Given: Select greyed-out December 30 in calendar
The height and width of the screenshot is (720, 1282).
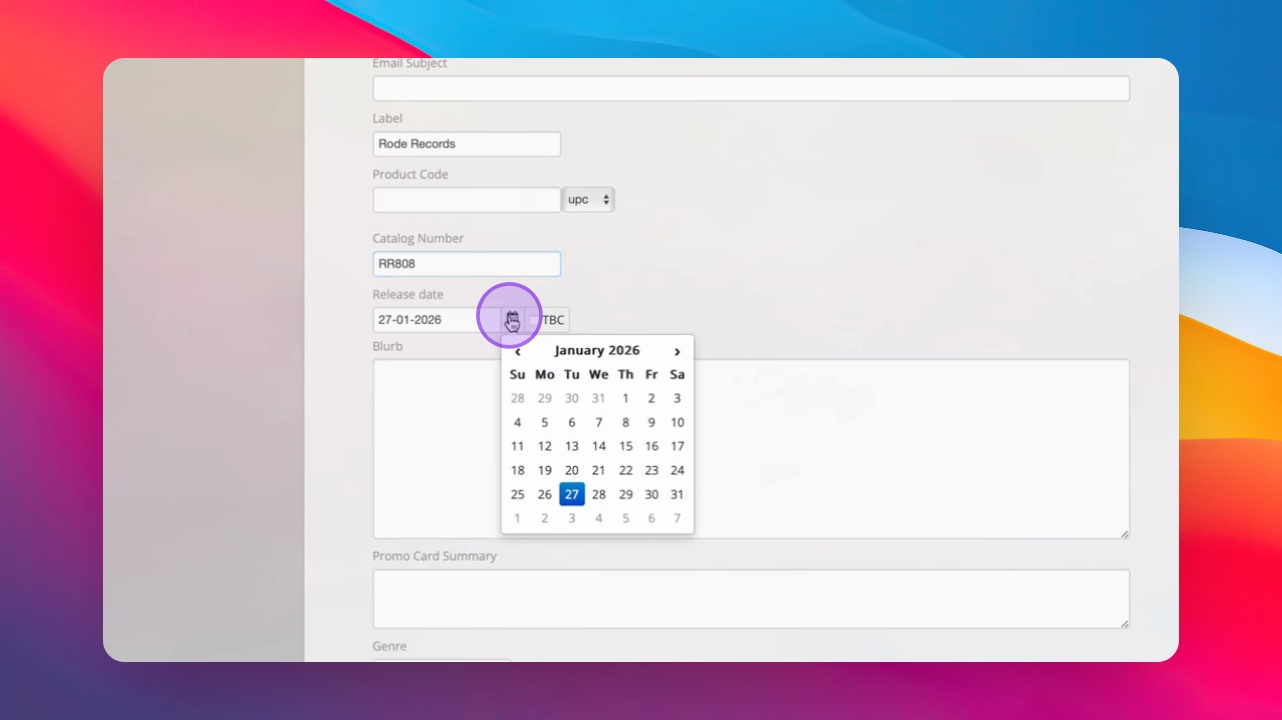Looking at the screenshot, I should point(572,398).
